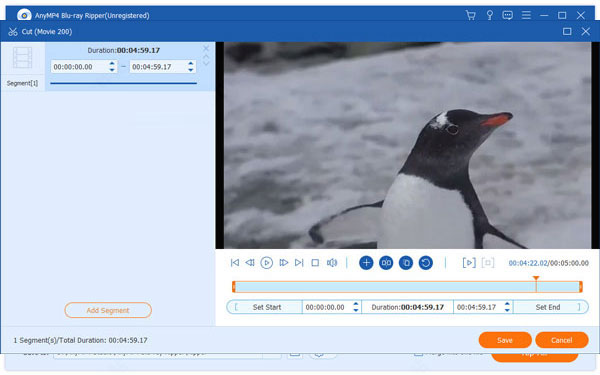This screenshot has width=600, height=375.
Task: Click the greyed stop-segment bracket icon
Action: (x=488, y=263)
